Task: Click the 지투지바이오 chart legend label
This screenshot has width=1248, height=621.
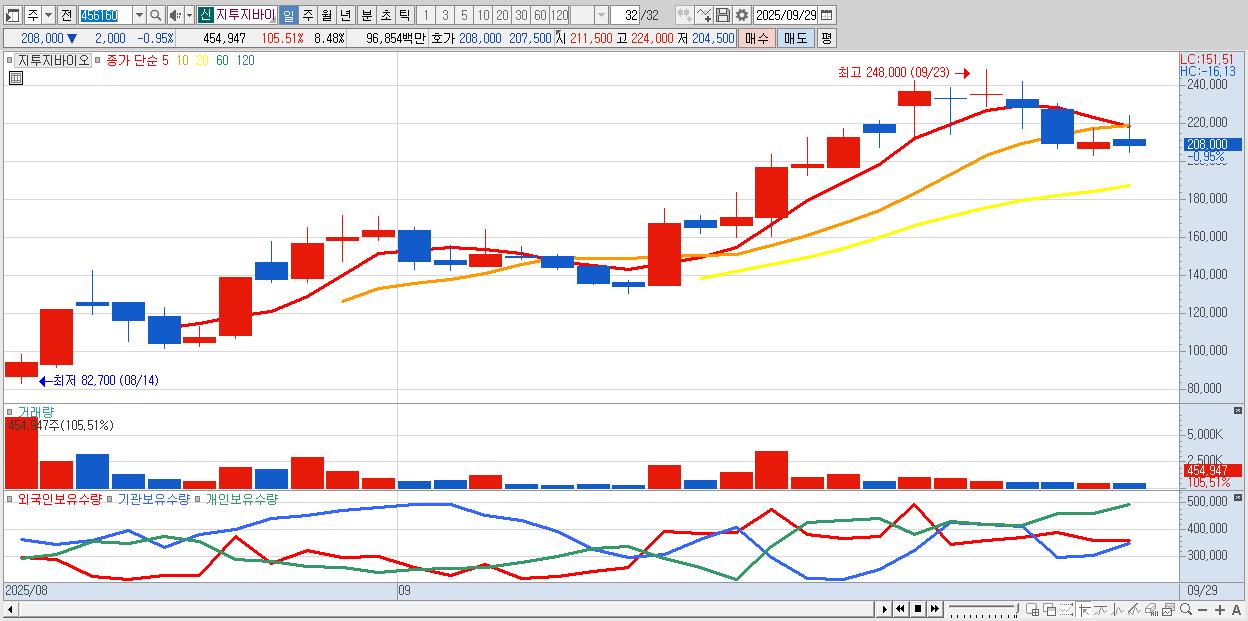Action: pos(53,60)
